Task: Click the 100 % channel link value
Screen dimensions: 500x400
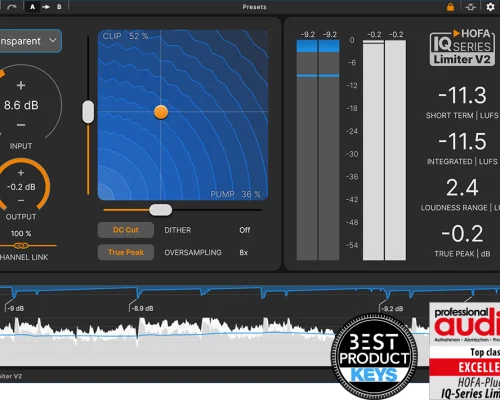Action: pyautogui.click(x=21, y=233)
